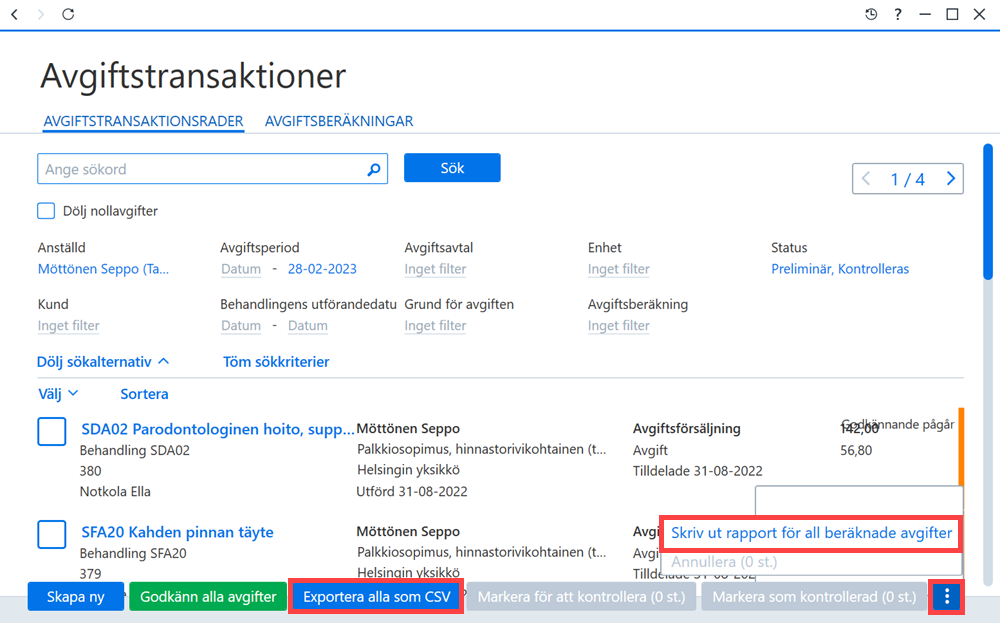Select the Annullera (0 st.) menu entry

(724, 562)
